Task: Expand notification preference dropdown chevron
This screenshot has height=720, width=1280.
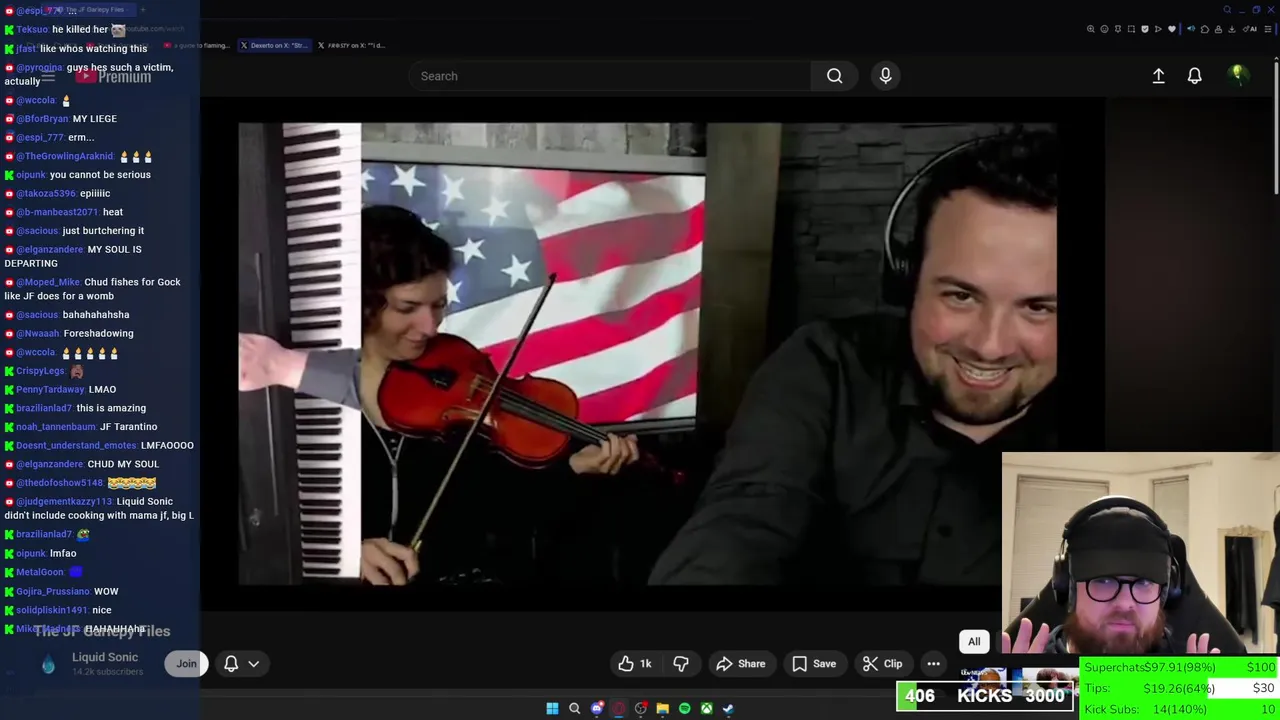Action: tap(254, 664)
